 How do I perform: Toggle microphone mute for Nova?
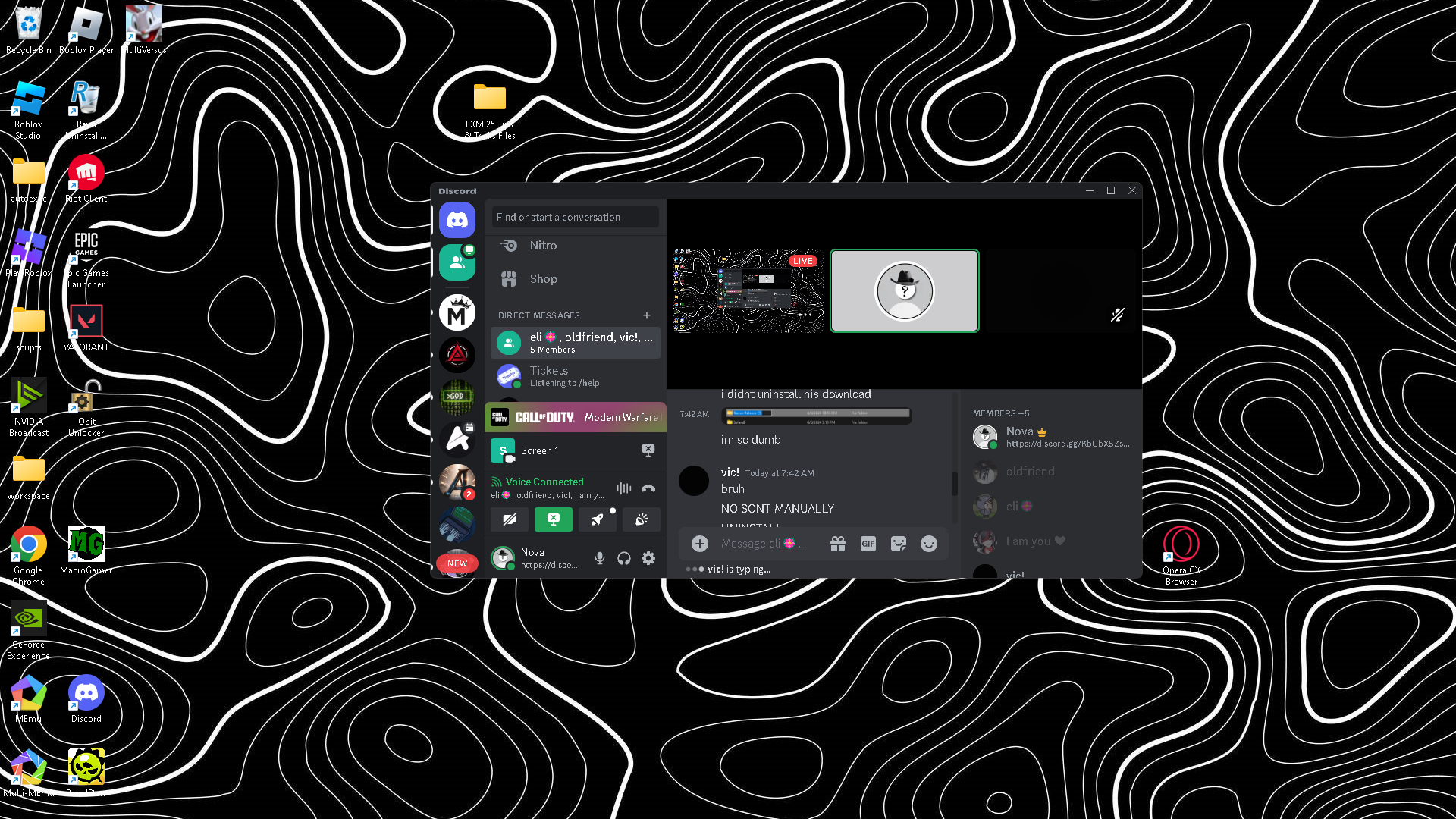coord(600,558)
